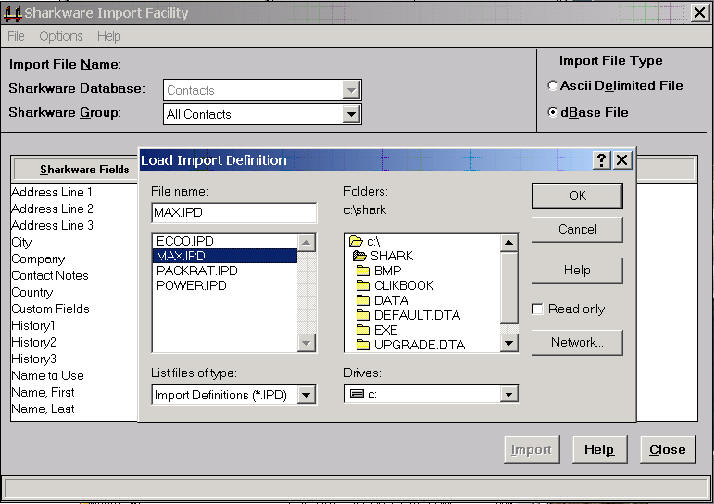Click the Sharkware app icon in title bar

click(x=12, y=13)
